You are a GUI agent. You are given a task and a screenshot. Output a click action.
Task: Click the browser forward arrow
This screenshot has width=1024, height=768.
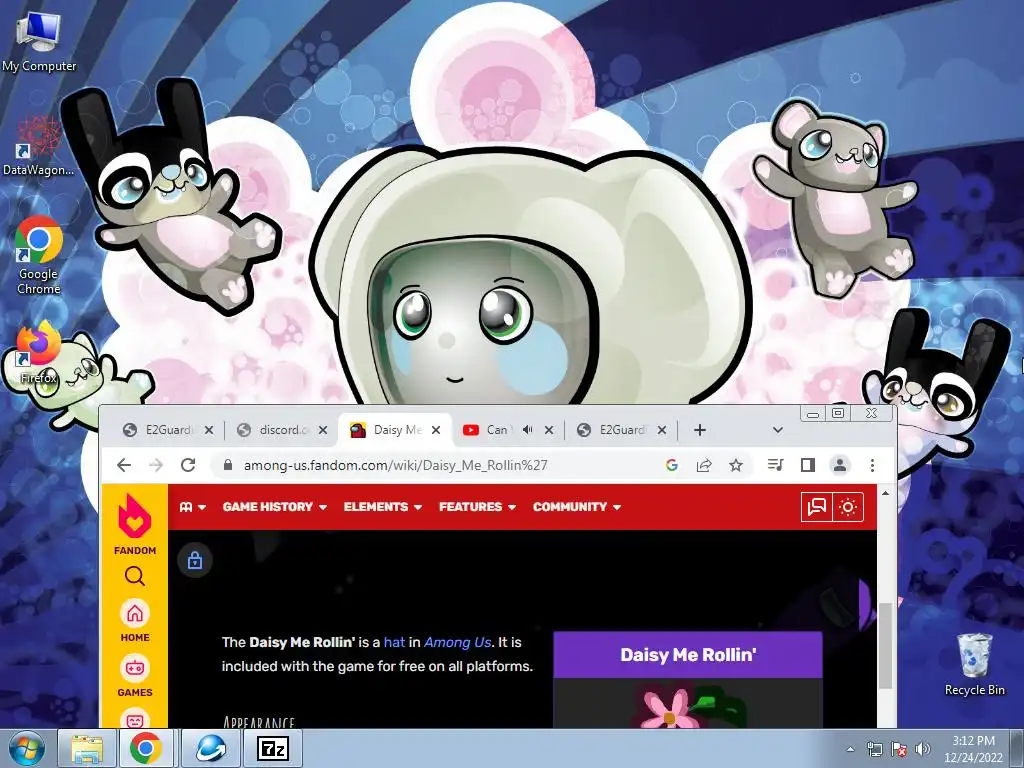(x=155, y=465)
